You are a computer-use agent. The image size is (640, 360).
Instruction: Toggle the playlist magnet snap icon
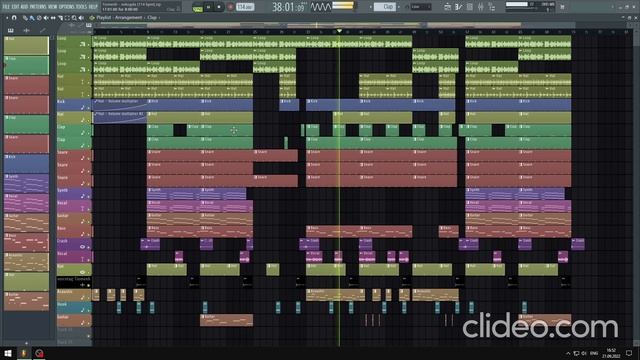coord(14,18)
